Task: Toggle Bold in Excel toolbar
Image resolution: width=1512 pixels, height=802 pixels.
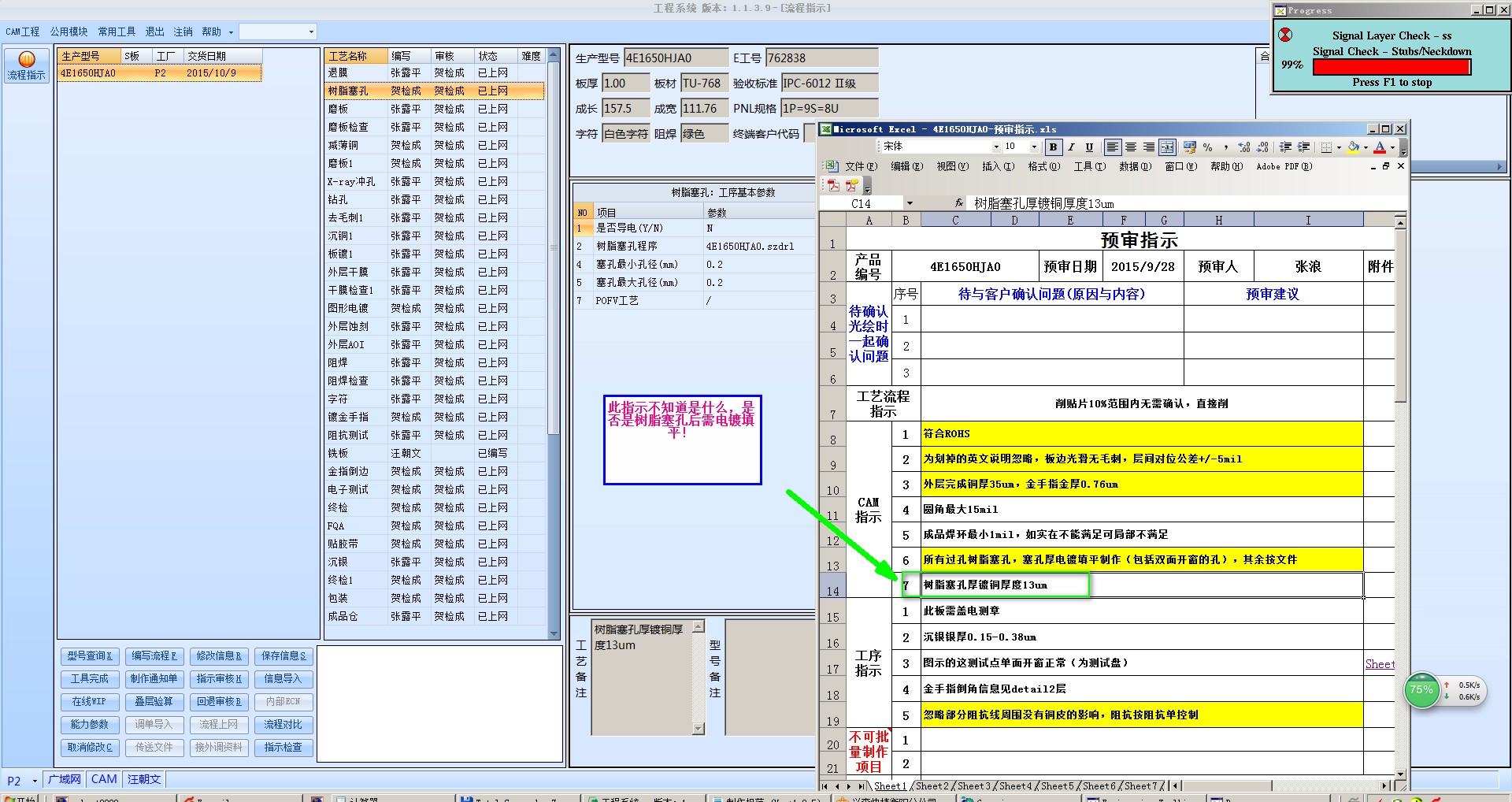Action: [x=1053, y=147]
